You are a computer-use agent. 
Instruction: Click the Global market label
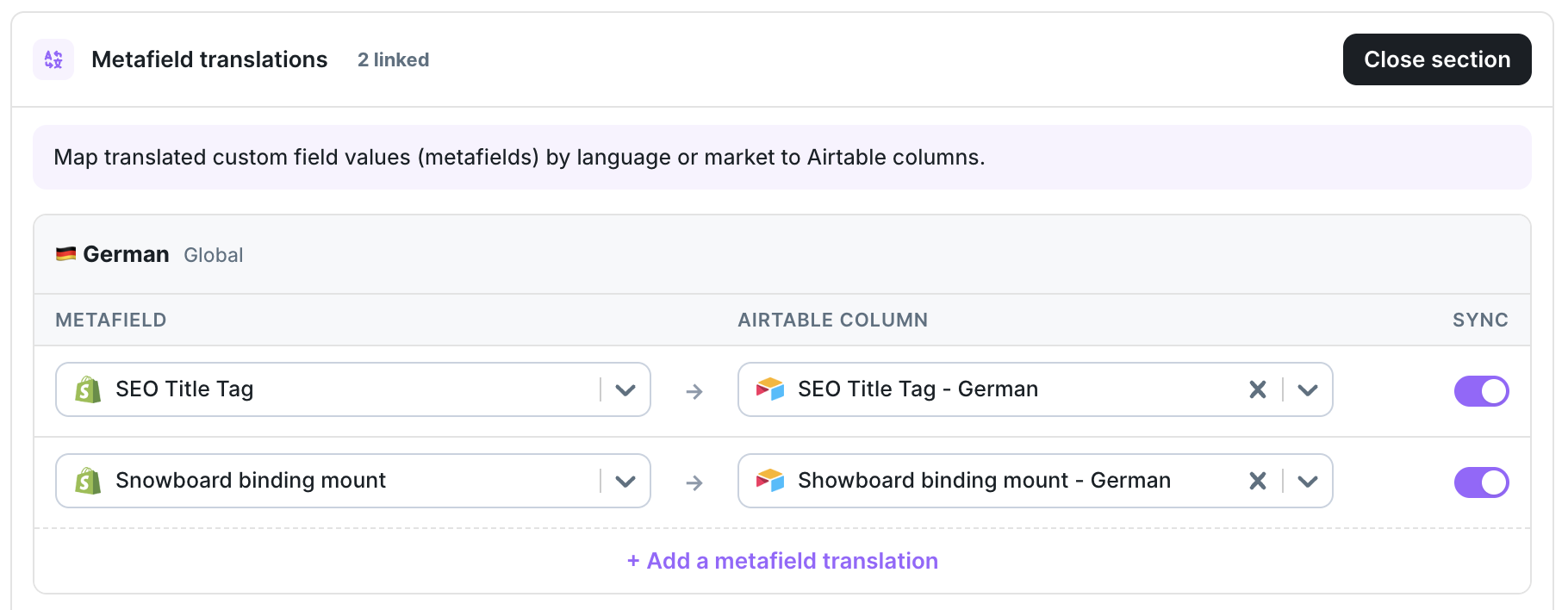point(214,255)
